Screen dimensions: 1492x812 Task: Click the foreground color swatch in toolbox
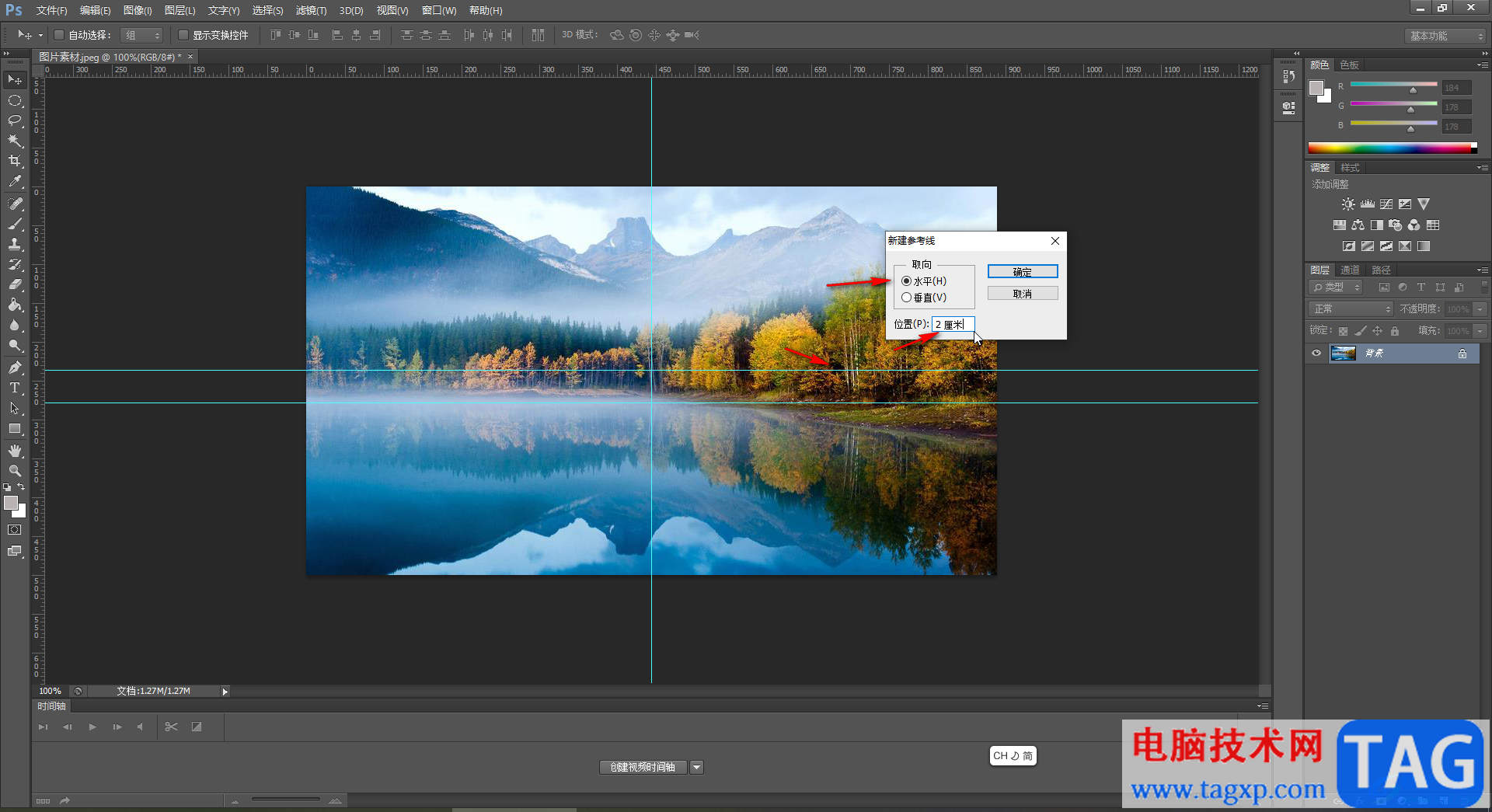(x=10, y=503)
